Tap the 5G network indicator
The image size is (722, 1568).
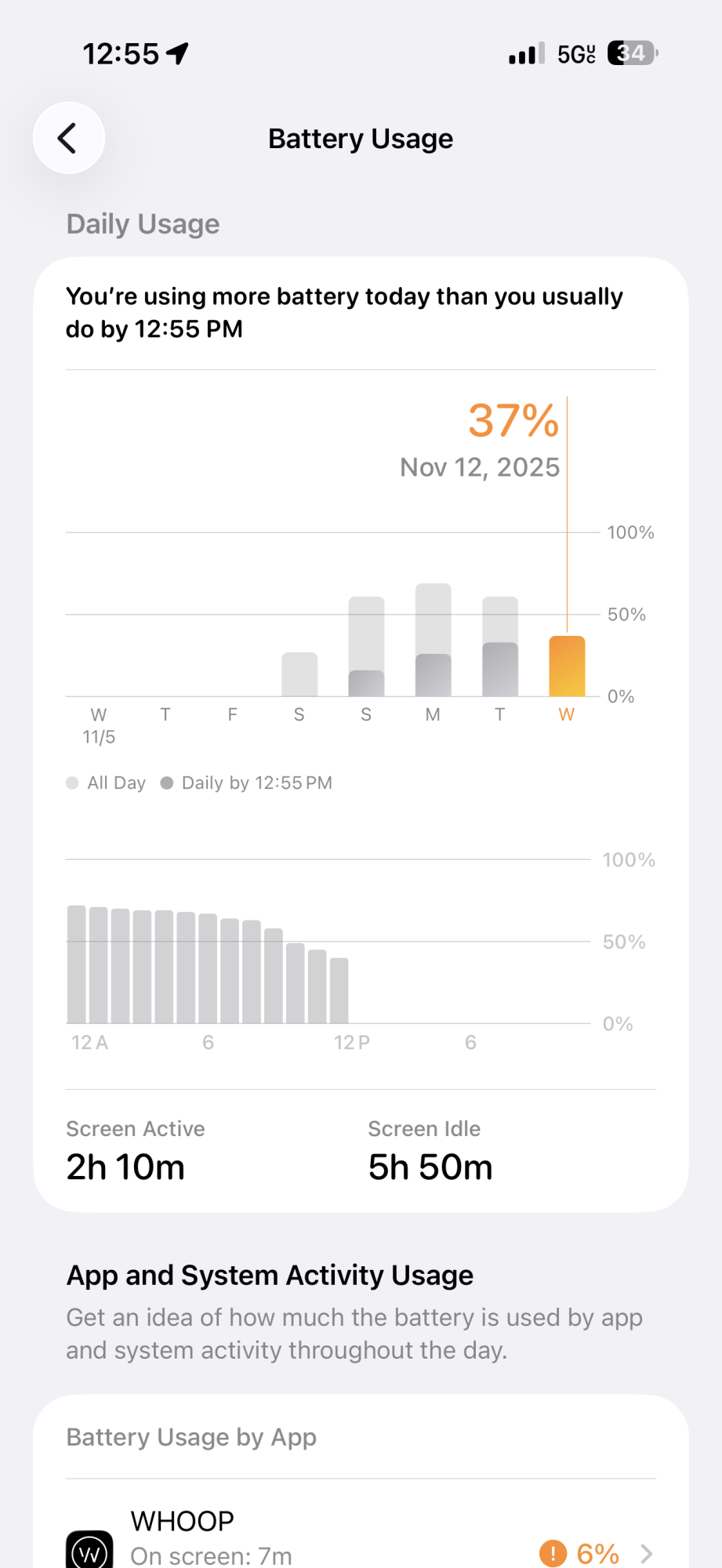(x=576, y=54)
